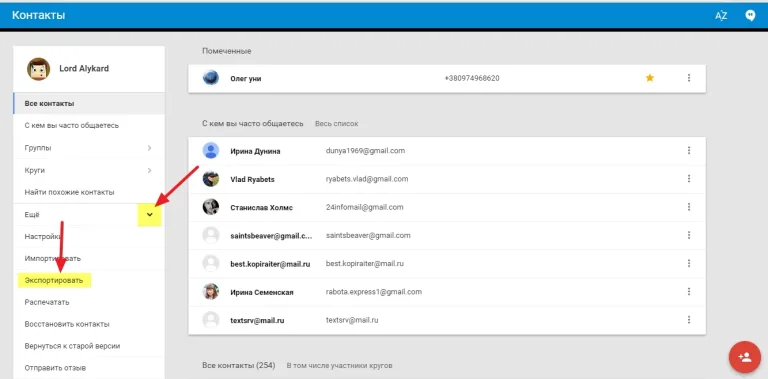This screenshot has height=379, width=768.
Task: Open more options for Vlad Ryabets
Action: (689, 179)
